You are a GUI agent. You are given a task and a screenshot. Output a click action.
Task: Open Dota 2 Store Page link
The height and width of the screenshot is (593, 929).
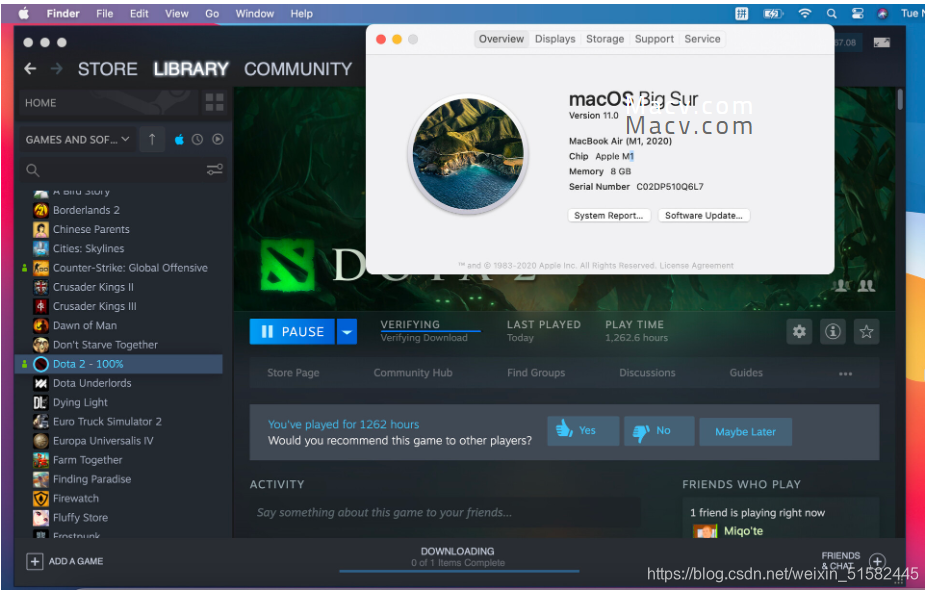[293, 373]
